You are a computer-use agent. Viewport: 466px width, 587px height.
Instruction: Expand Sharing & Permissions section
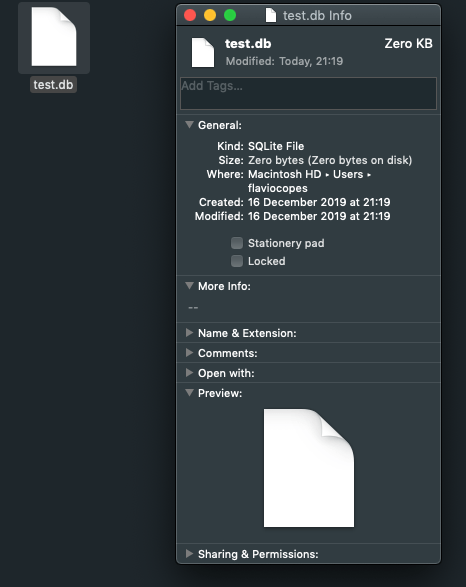pos(189,553)
